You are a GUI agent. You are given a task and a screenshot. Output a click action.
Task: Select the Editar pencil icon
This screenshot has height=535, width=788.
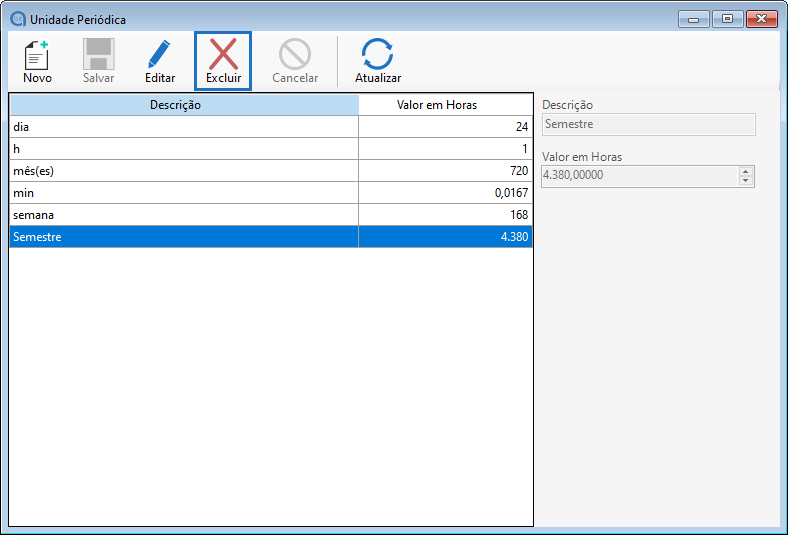160,55
